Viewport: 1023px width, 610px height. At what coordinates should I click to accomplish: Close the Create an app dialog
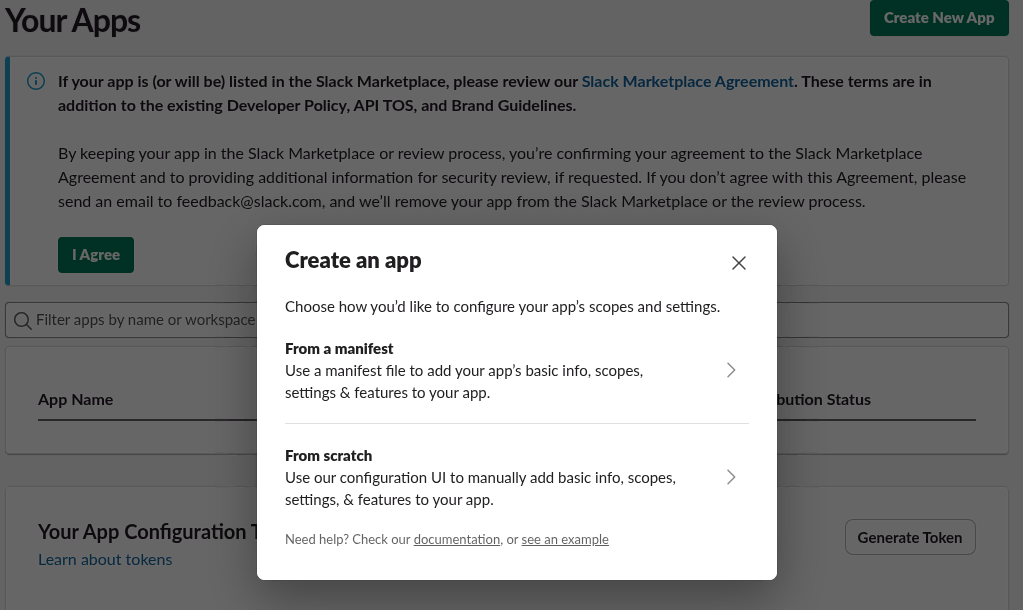pos(738,263)
